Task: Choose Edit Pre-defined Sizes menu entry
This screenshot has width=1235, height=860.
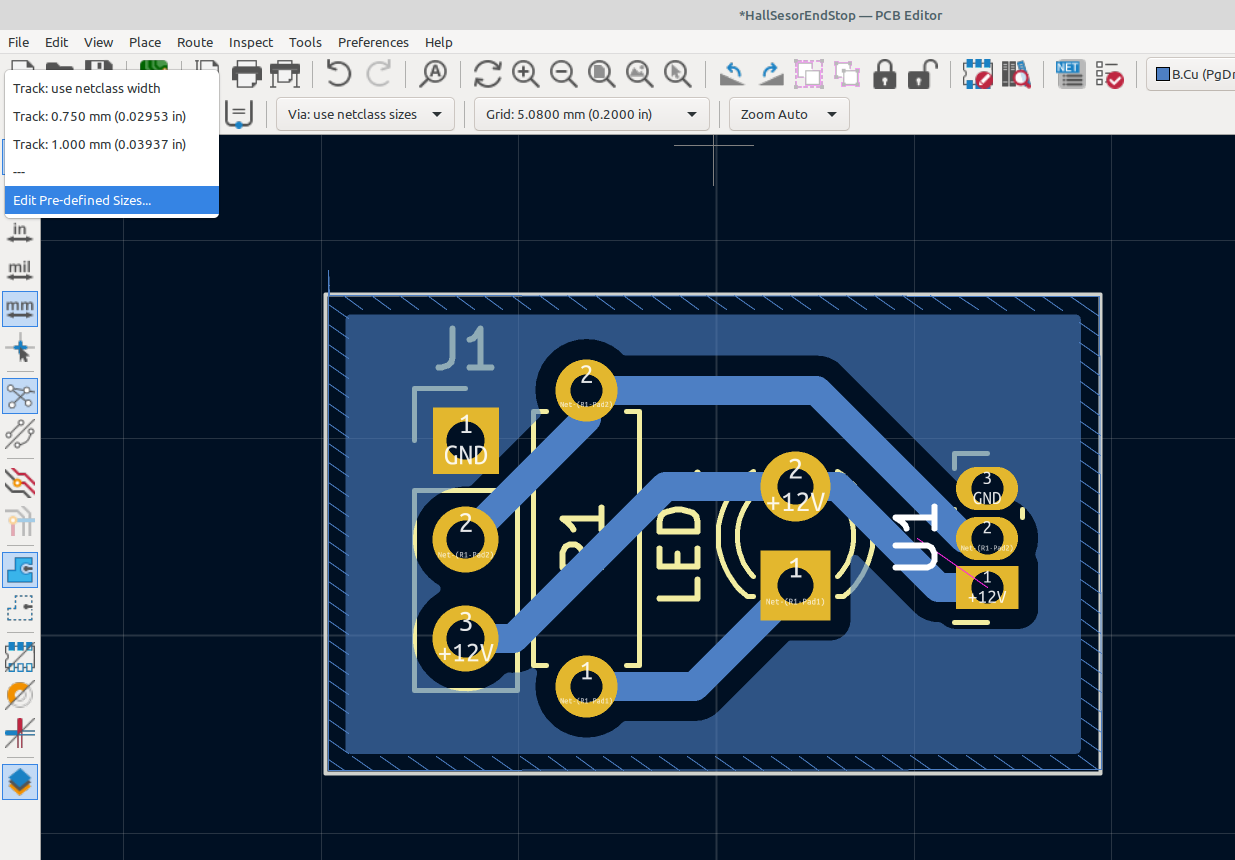Action: tap(82, 200)
